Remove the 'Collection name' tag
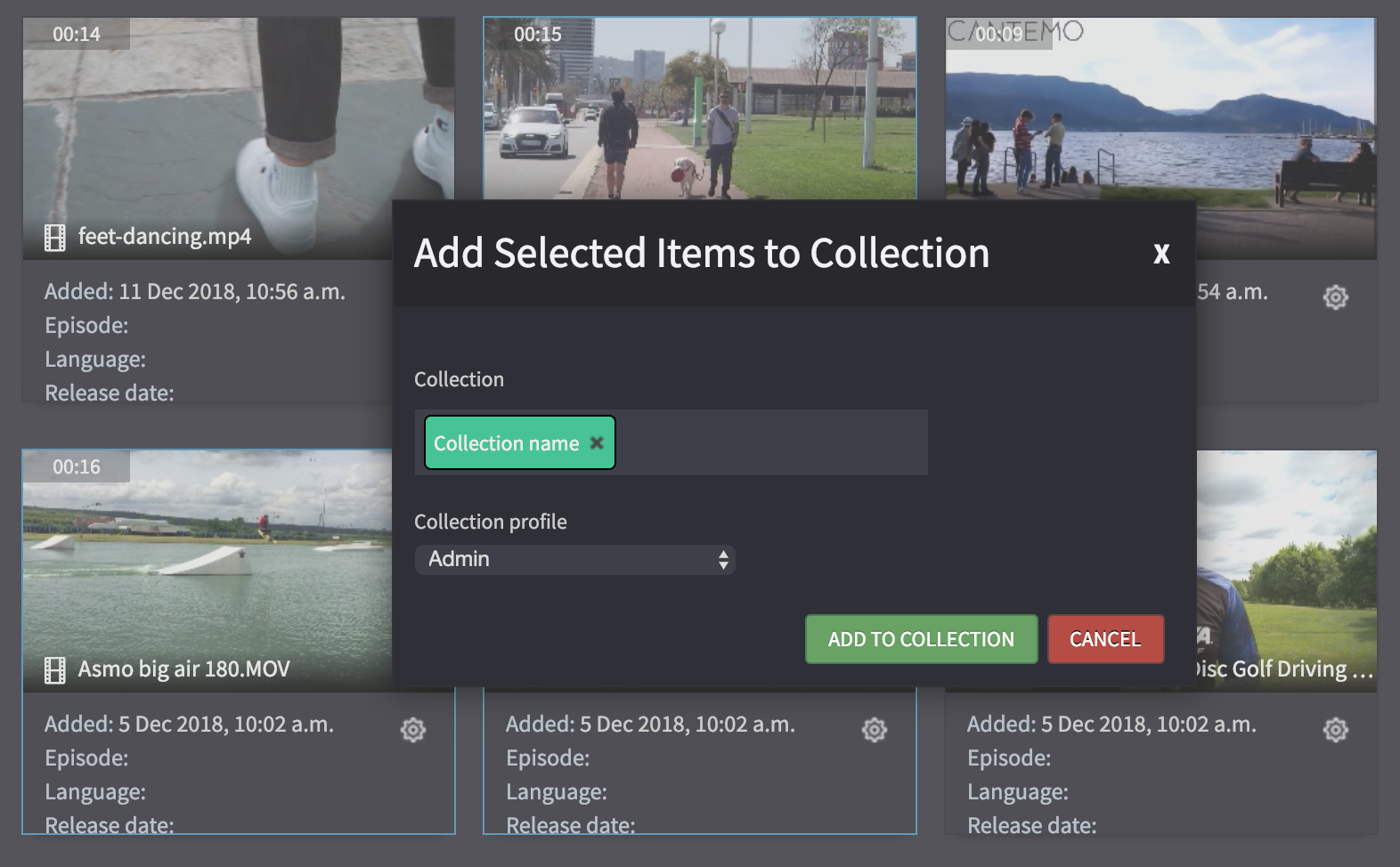 597,442
